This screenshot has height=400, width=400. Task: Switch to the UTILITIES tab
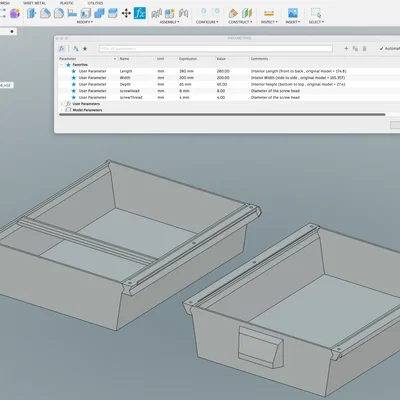[x=95, y=3]
